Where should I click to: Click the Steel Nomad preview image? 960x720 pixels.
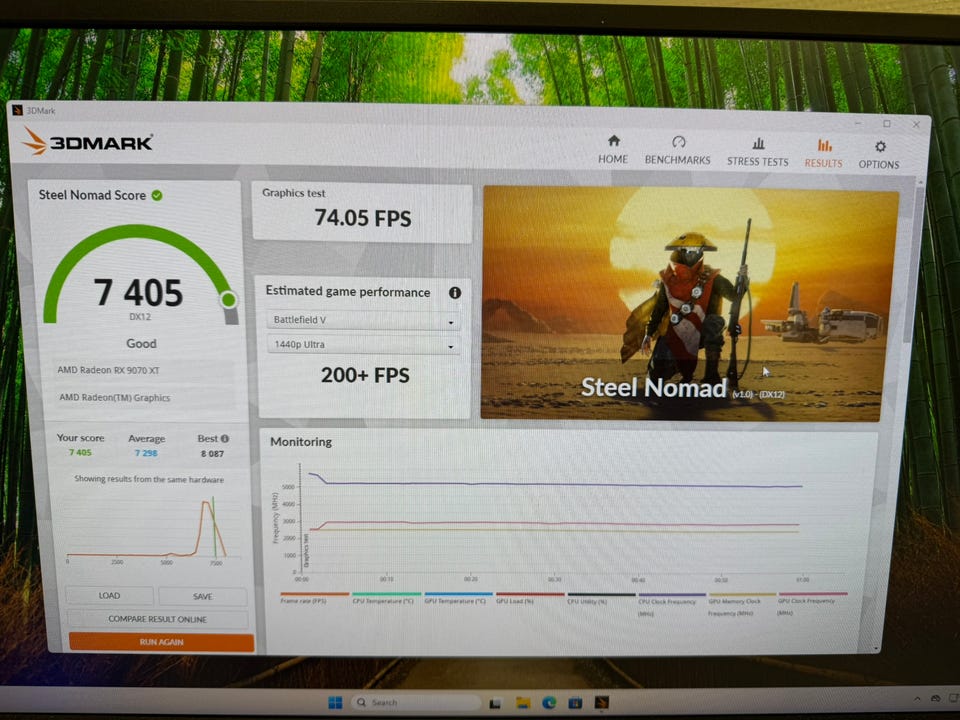(x=688, y=304)
